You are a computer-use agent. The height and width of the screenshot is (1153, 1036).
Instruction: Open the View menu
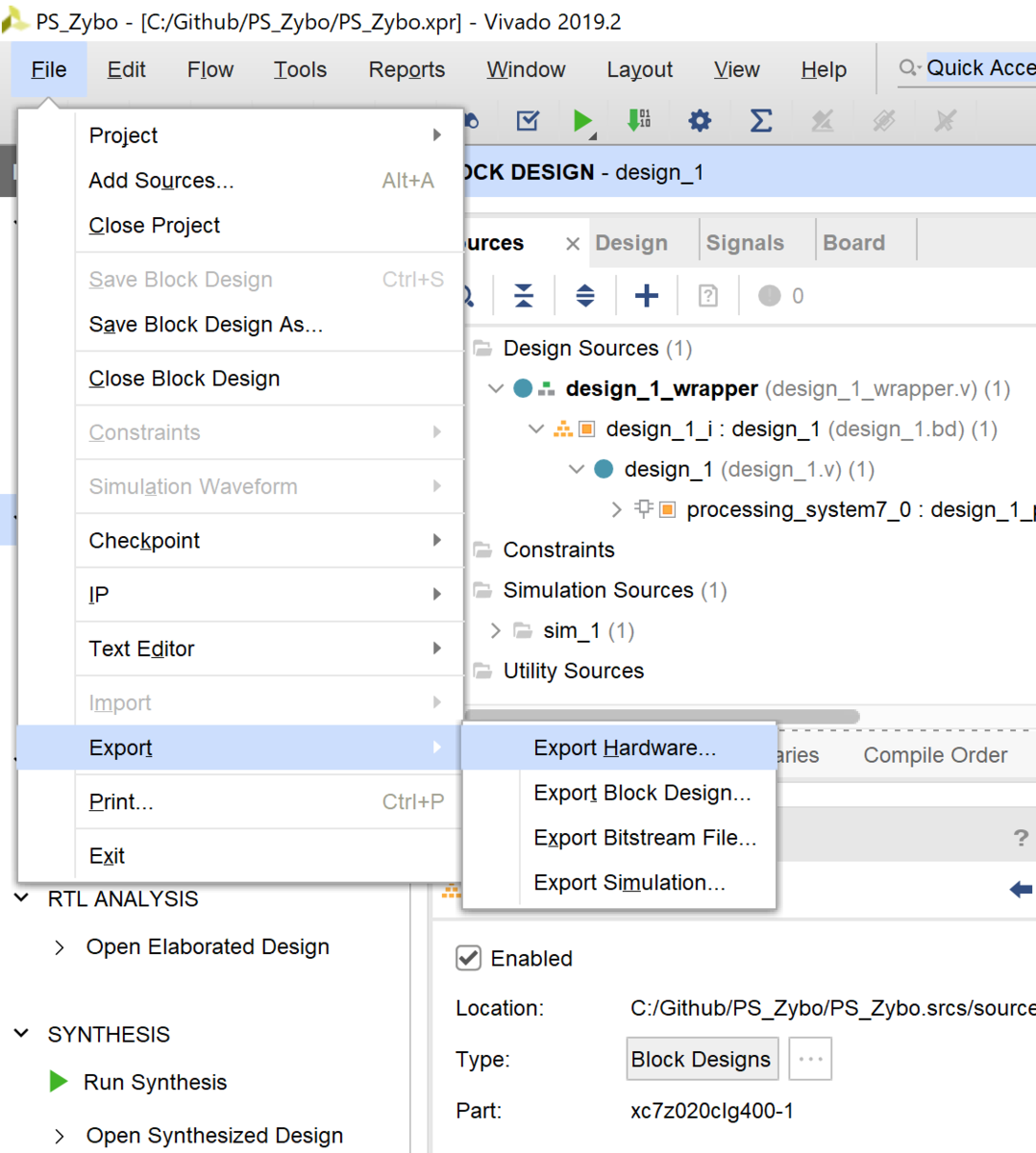(x=736, y=69)
